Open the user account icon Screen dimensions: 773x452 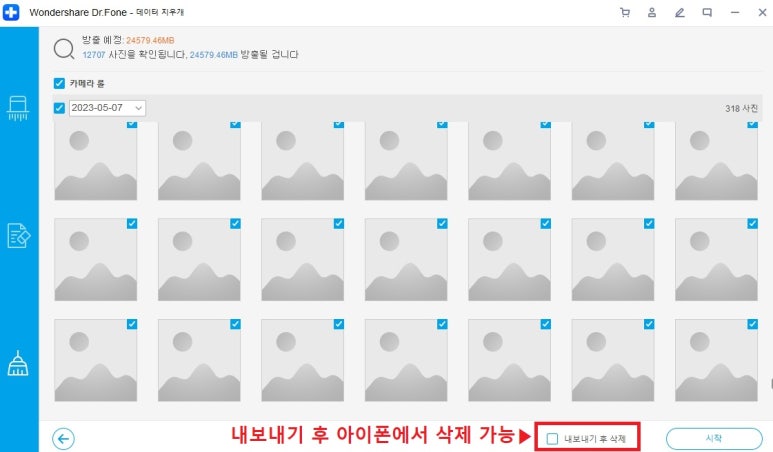tap(652, 12)
